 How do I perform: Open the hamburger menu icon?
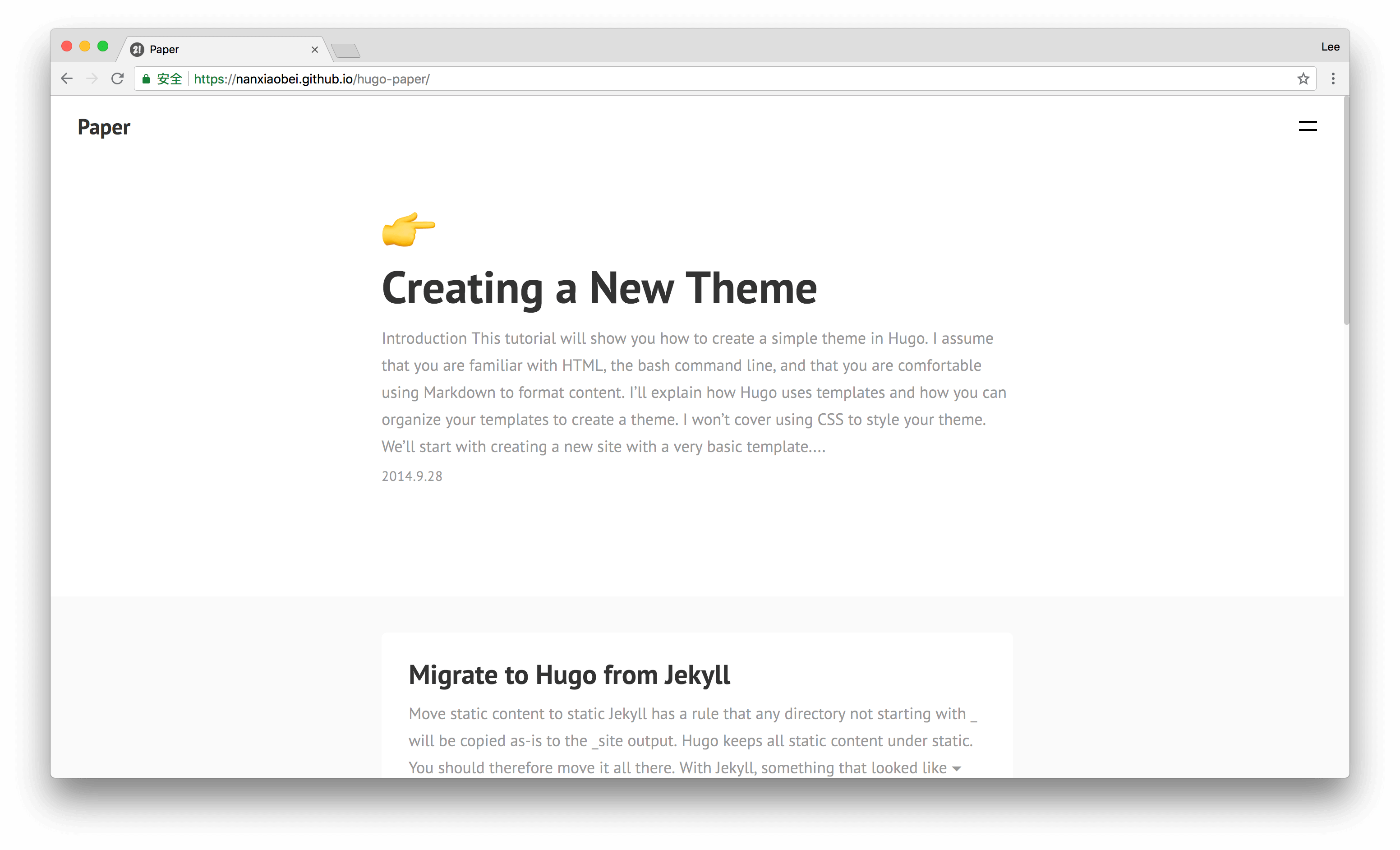click(1308, 126)
